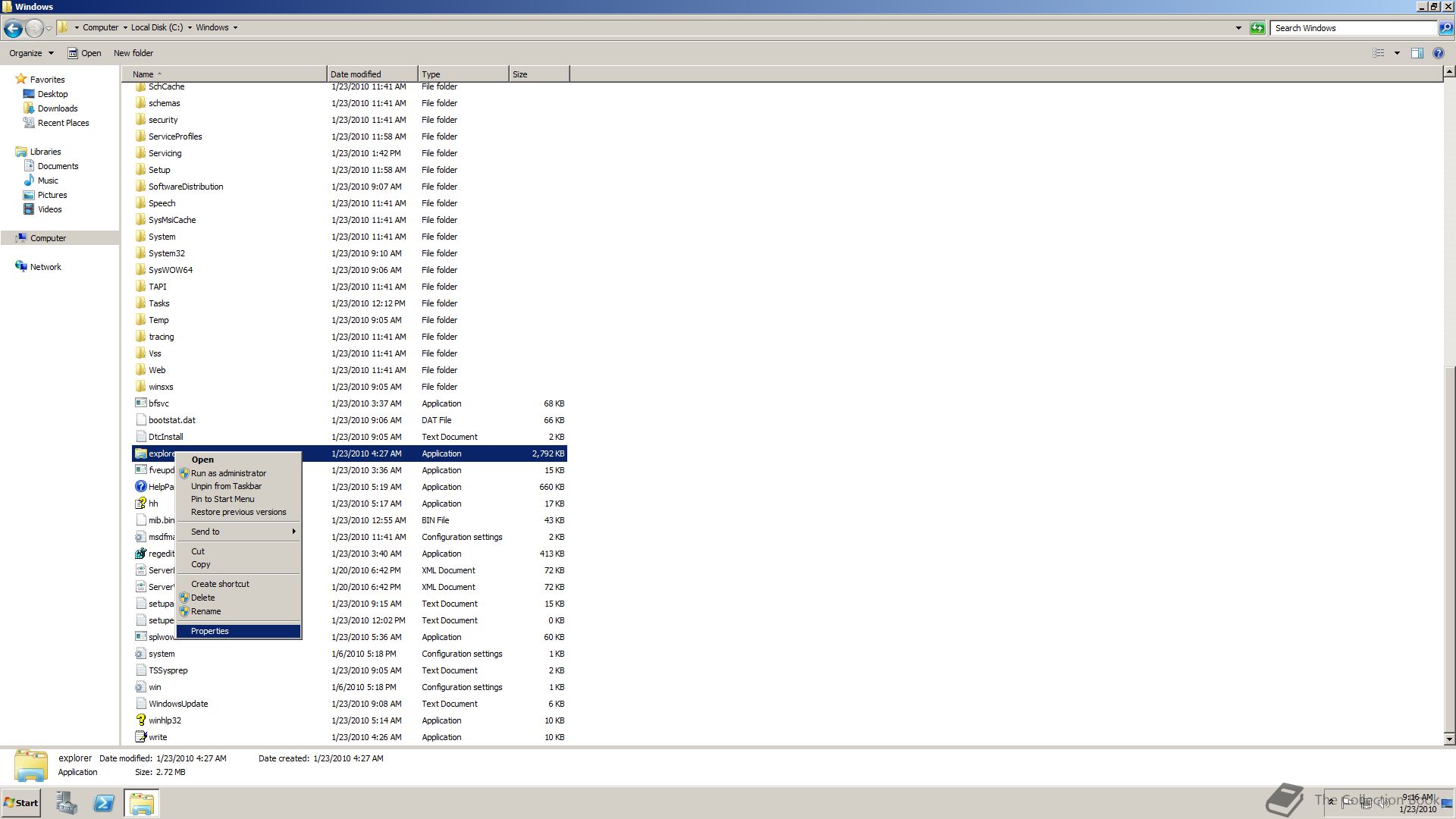Open the Pictures library
Viewport: 1456px width, 819px height.
click(52, 195)
